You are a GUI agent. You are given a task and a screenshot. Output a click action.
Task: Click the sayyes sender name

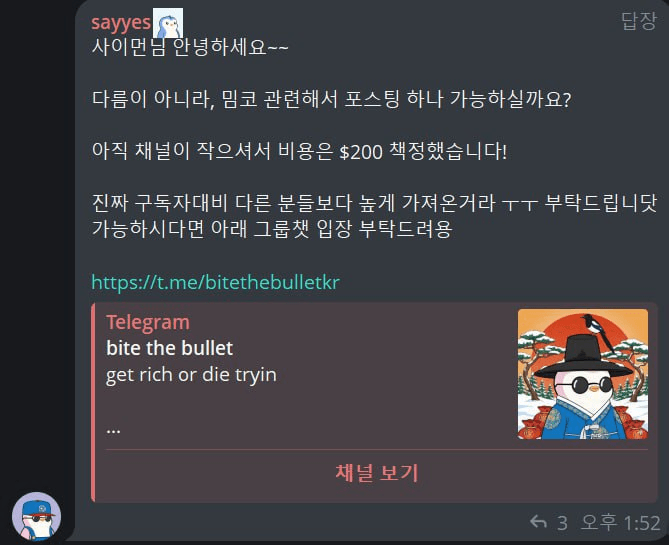tap(121, 23)
